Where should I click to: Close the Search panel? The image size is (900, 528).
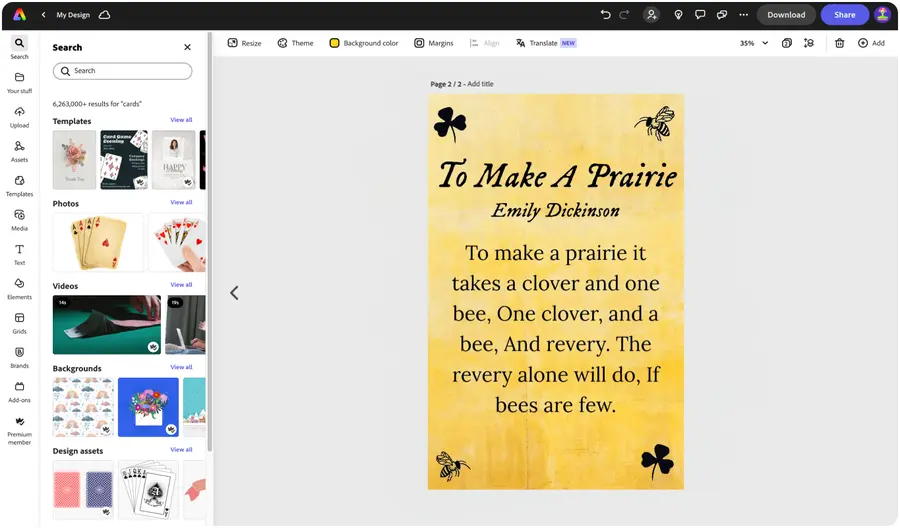pyautogui.click(x=187, y=47)
